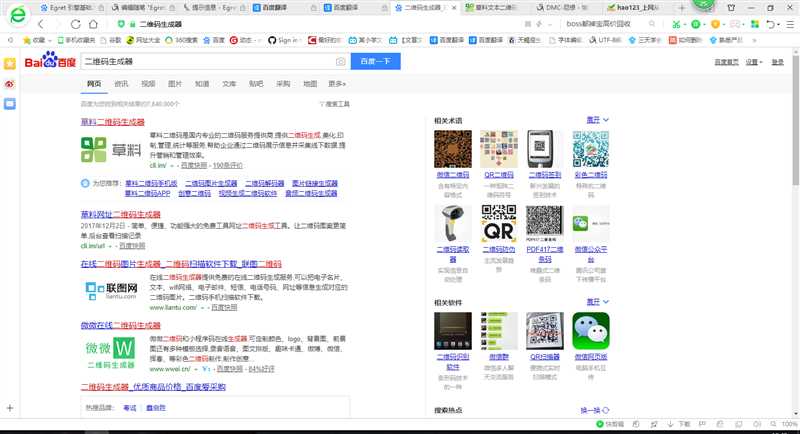
Task: Open the GitHub Sign in bookmark
Action: point(284,40)
